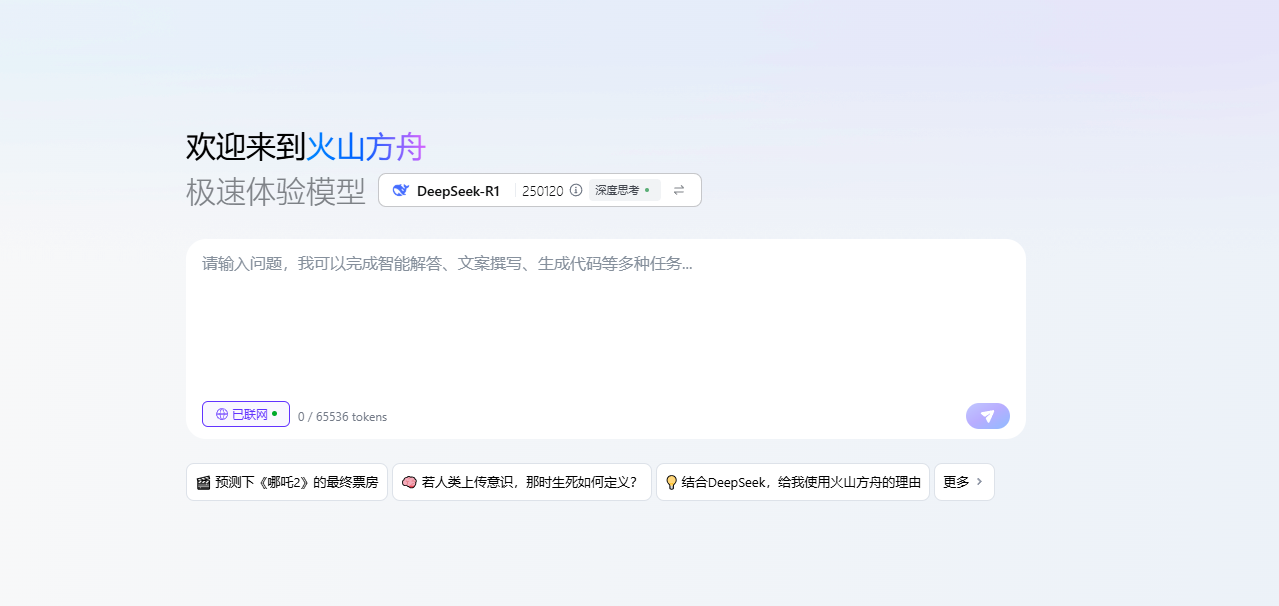Viewport: 1279px width, 606px height.
Task: Click the DeepSeek whale logo icon
Action: 401,191
